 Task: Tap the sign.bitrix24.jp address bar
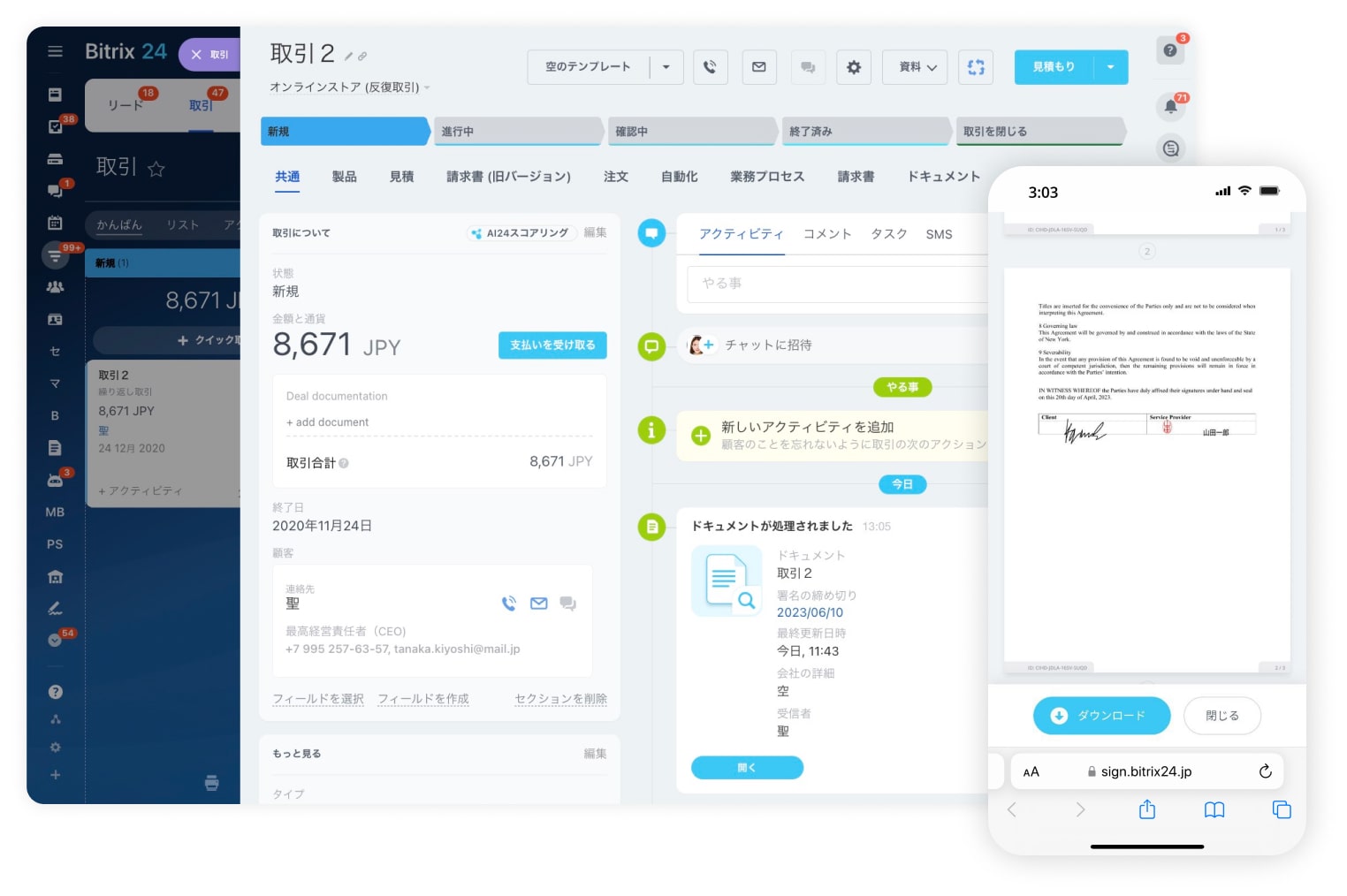coord(1147,771)
